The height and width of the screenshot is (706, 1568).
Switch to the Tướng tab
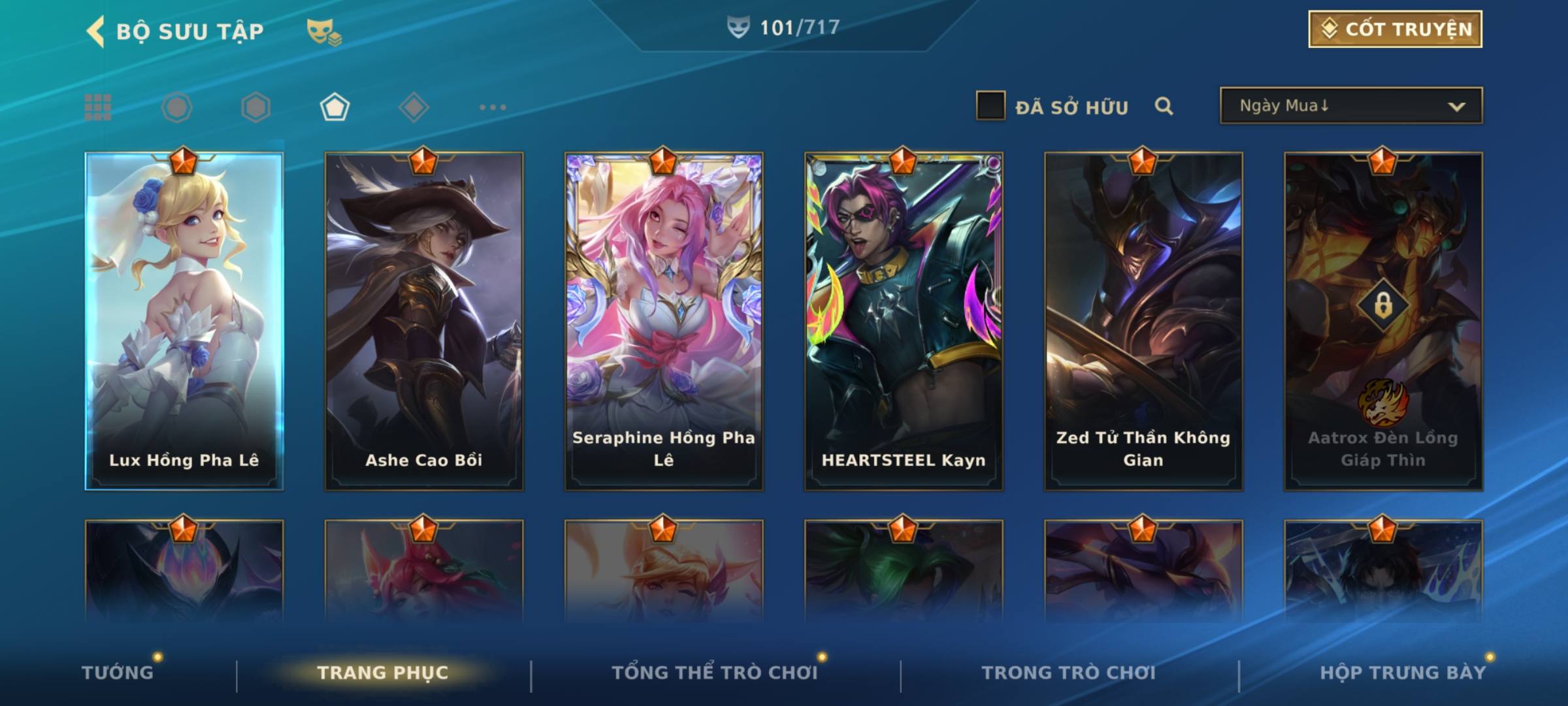[x=118, y=672]
